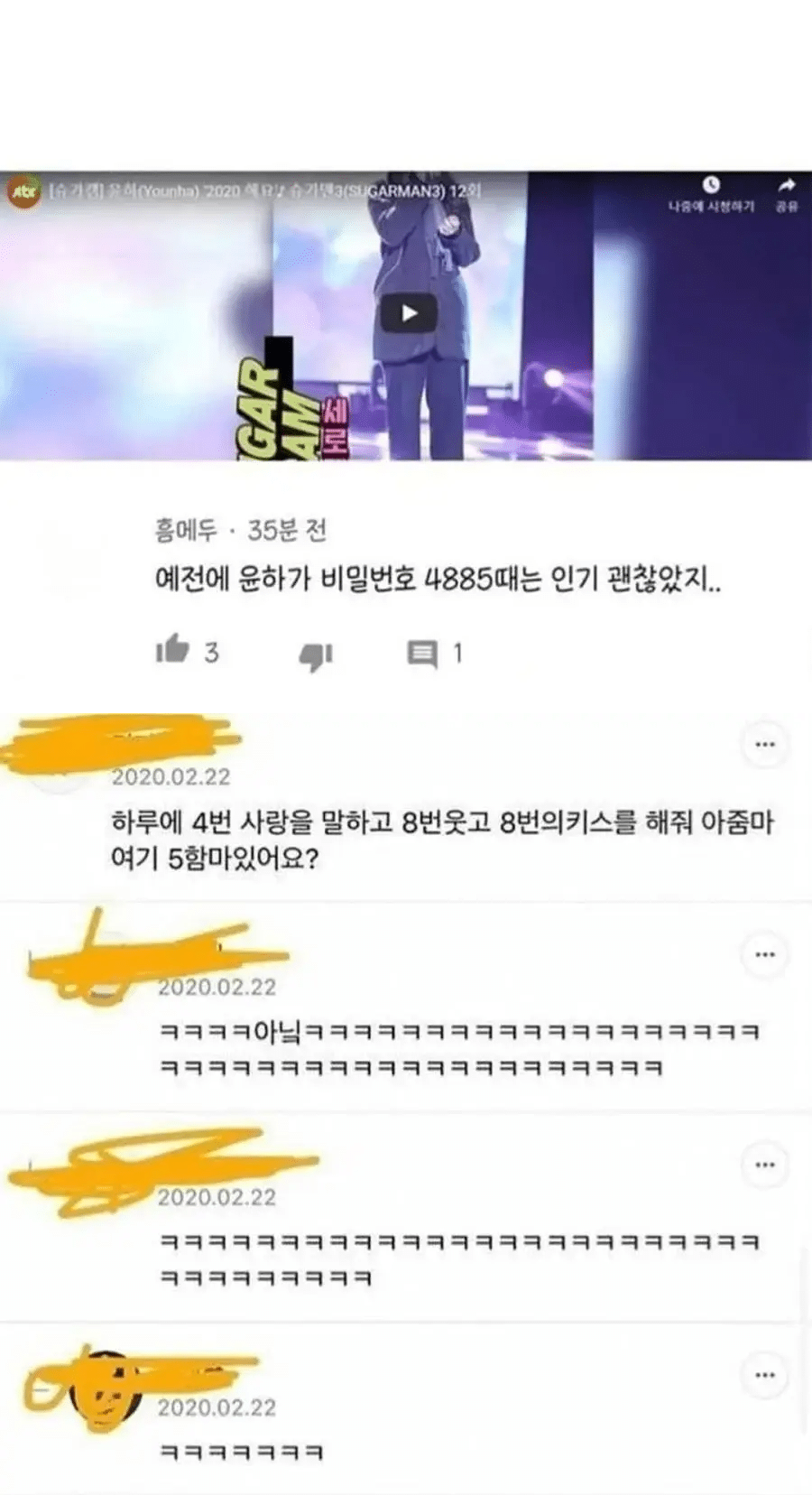Dislike the 홈메두 comment with thumbs-down
Image resolution: width=812 pixels, height=1495 pixels.
316,655
